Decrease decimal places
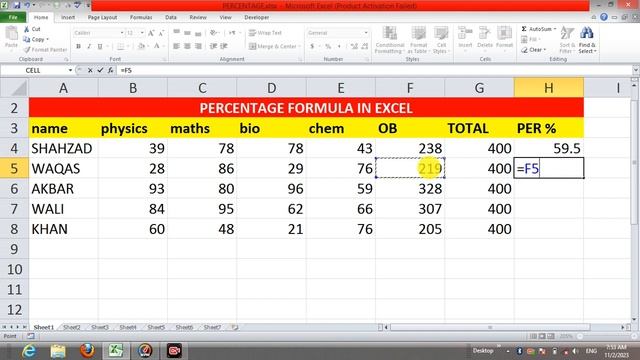640x360 pixels. pyautogui.click(x=365, y=47)
